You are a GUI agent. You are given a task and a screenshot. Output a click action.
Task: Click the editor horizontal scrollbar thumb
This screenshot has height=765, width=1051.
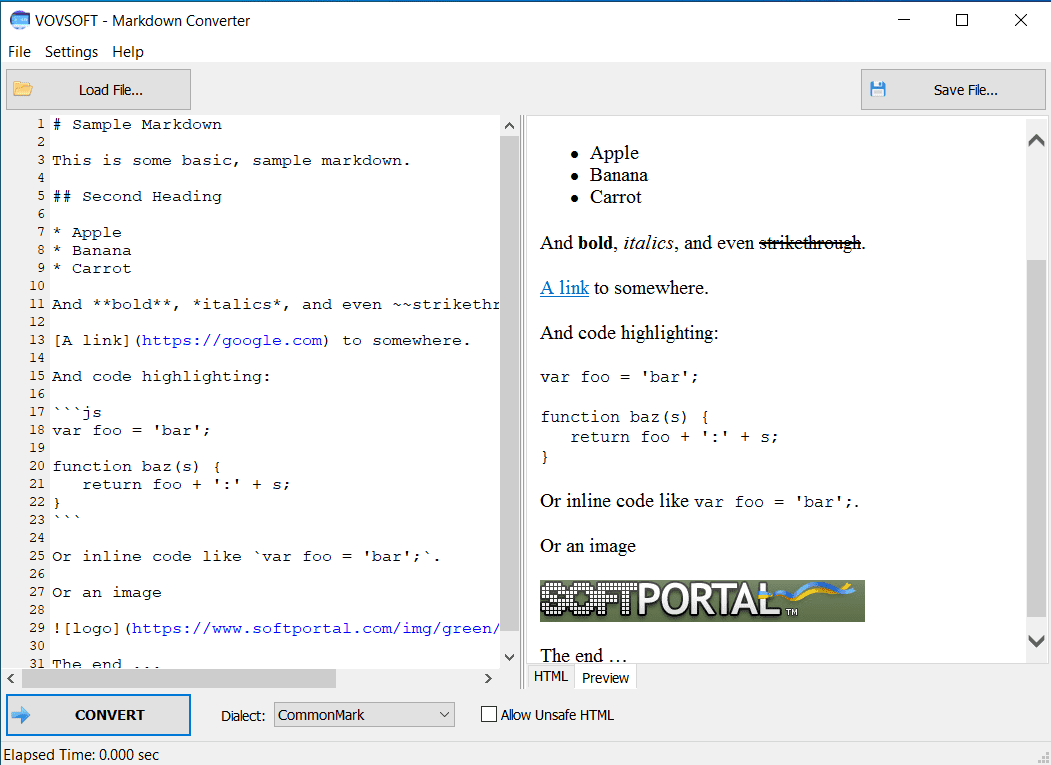pyautogui.click(x=180, y=678)
